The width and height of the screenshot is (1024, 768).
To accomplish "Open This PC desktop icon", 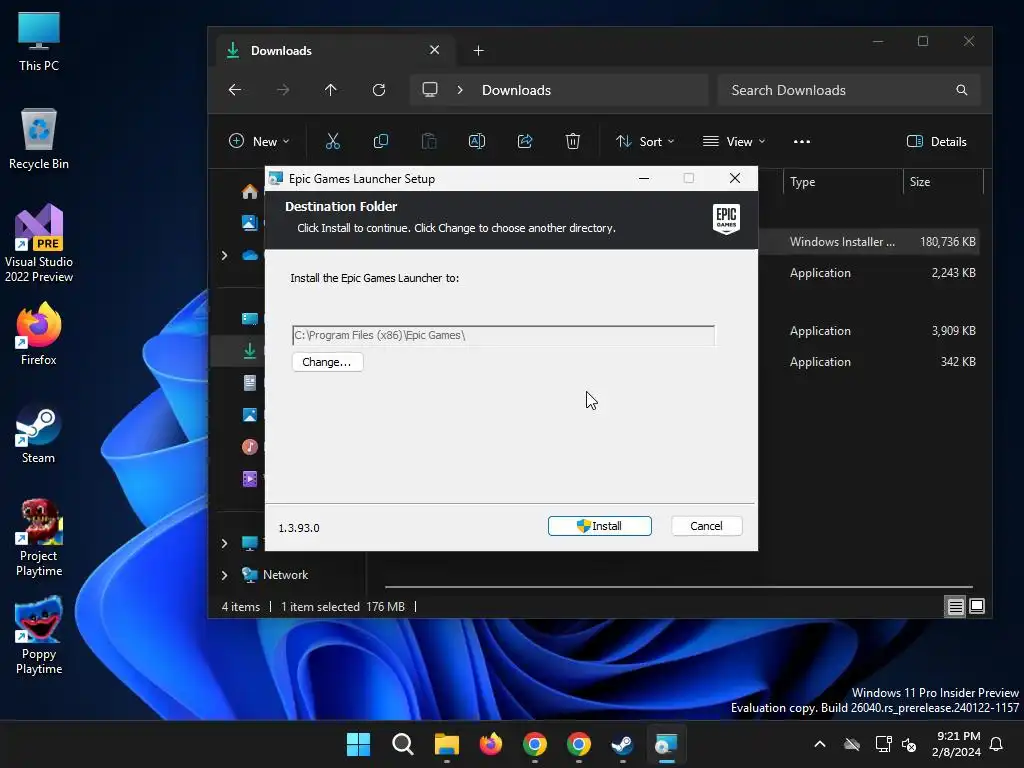I will coord(39,40).
